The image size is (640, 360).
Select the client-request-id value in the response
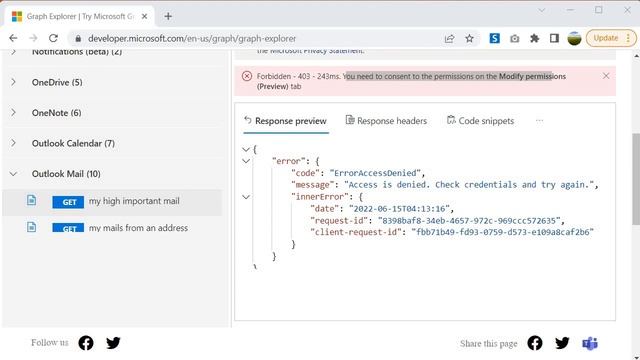(502, 232)
